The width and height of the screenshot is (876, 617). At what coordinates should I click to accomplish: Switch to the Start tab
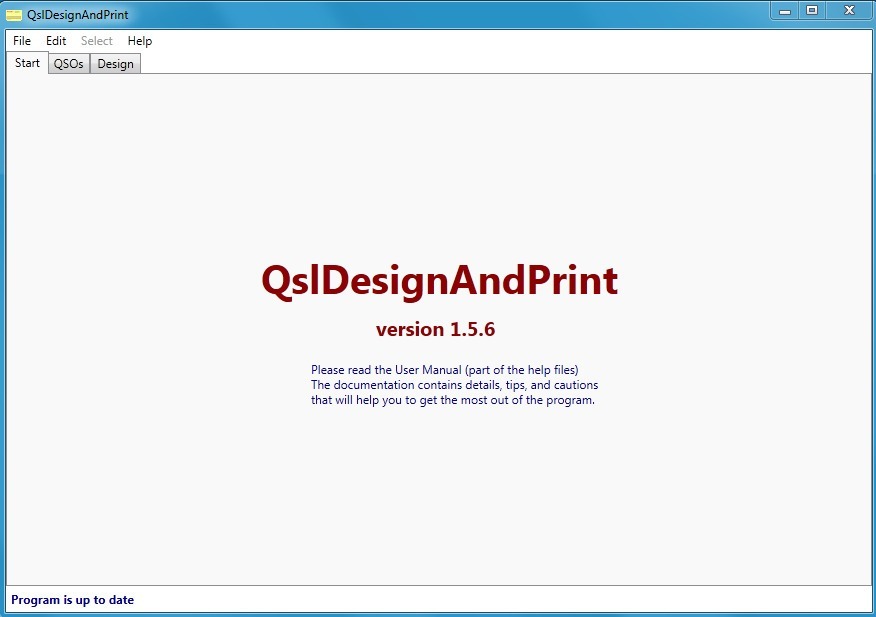(27, 63)
